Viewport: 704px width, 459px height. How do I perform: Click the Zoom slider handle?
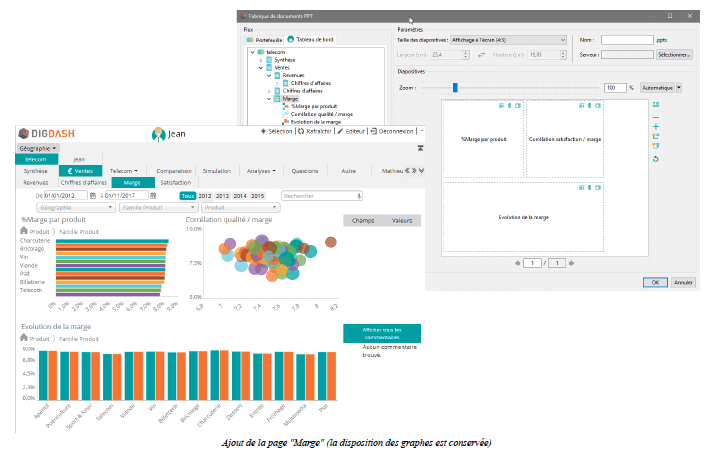(x=455, y=88)
